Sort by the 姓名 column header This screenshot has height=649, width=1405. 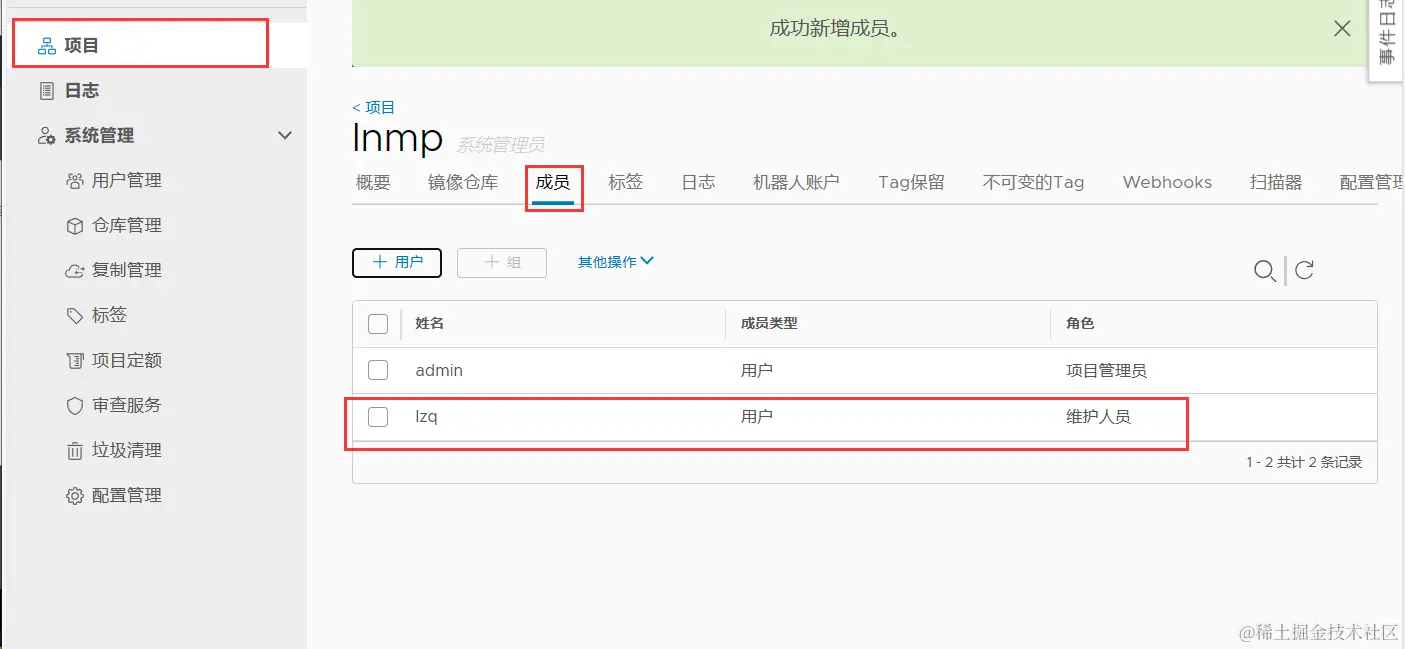click(x=429, y=324)
